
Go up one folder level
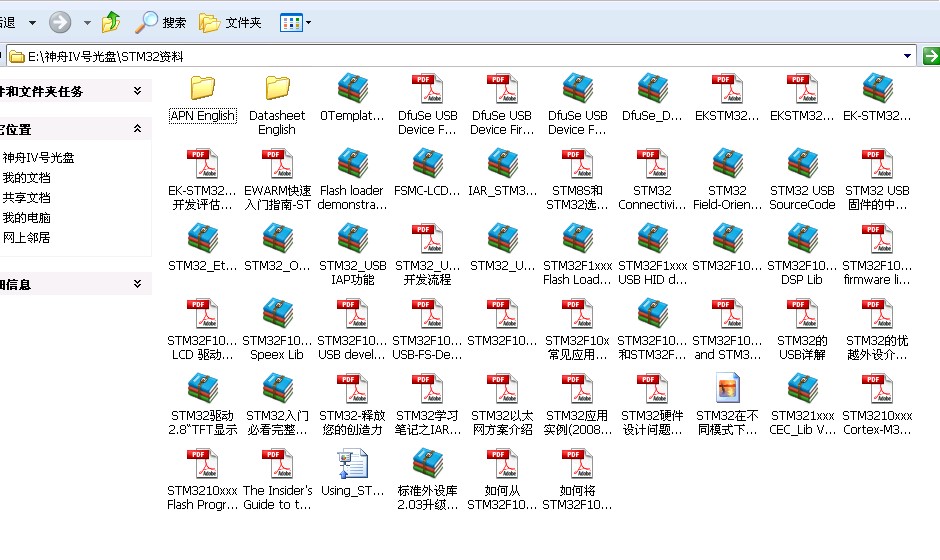[x=111, y=23]
